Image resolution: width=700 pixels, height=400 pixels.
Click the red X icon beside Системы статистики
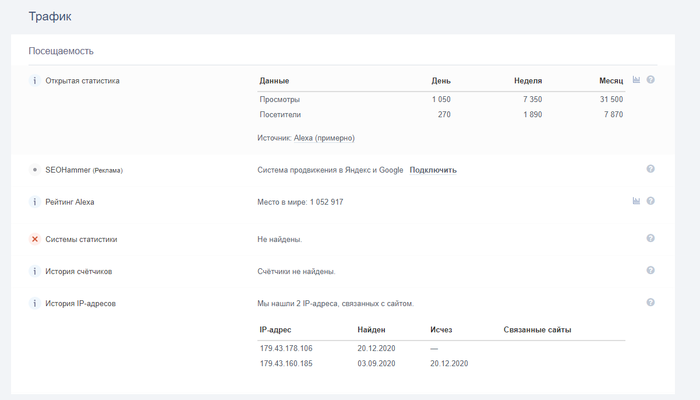(35, 239)
